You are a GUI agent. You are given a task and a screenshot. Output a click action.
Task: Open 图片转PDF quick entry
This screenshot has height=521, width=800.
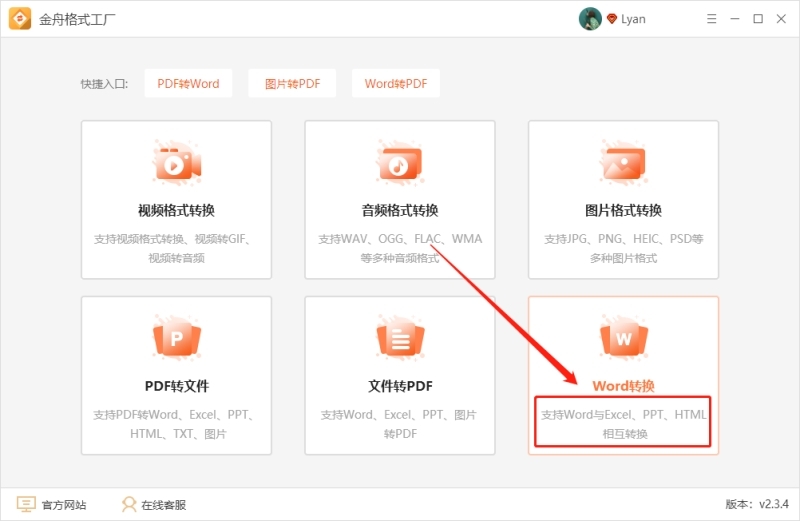[x=292, y=83]
